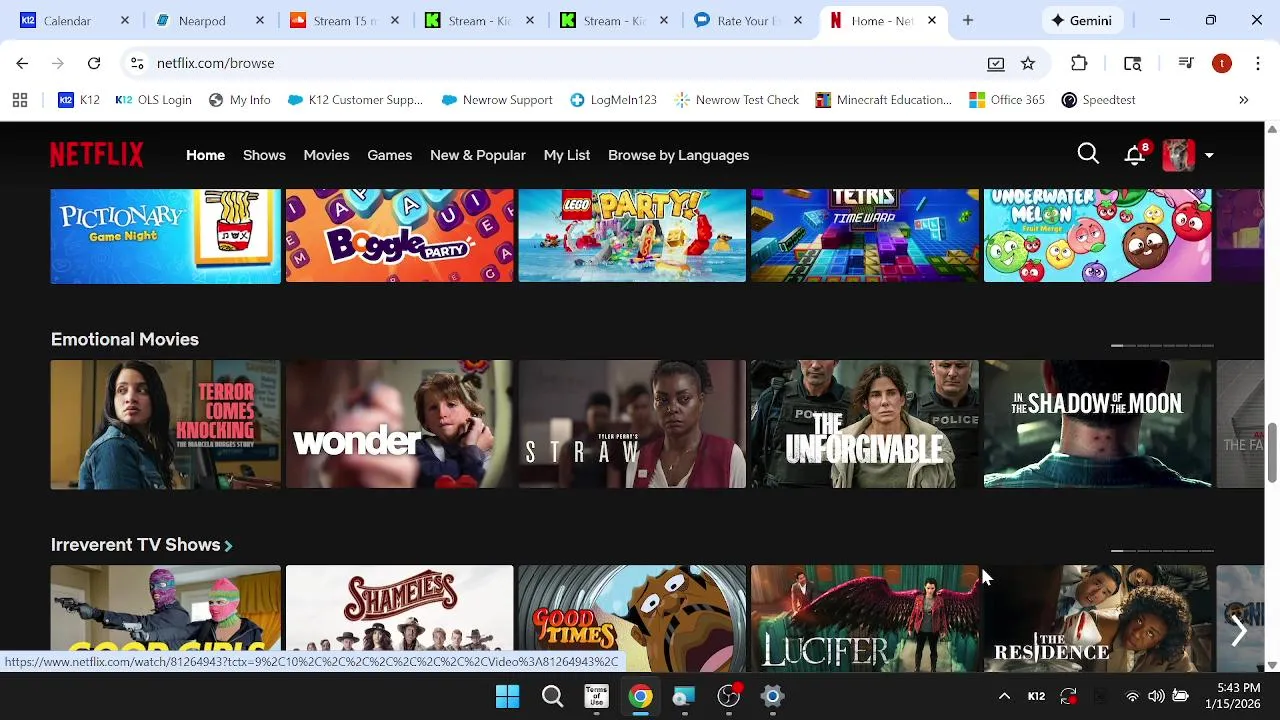Open Office 365 bookmark
This screenshot has height=720, width=1280.
pos(1007,100)
